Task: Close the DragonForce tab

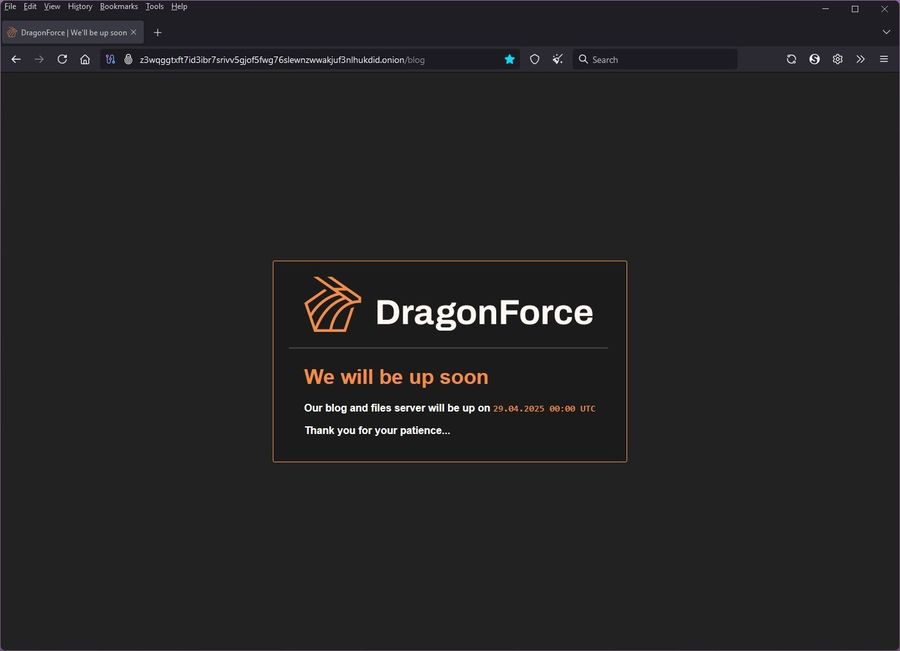Action: coord(133,32)
